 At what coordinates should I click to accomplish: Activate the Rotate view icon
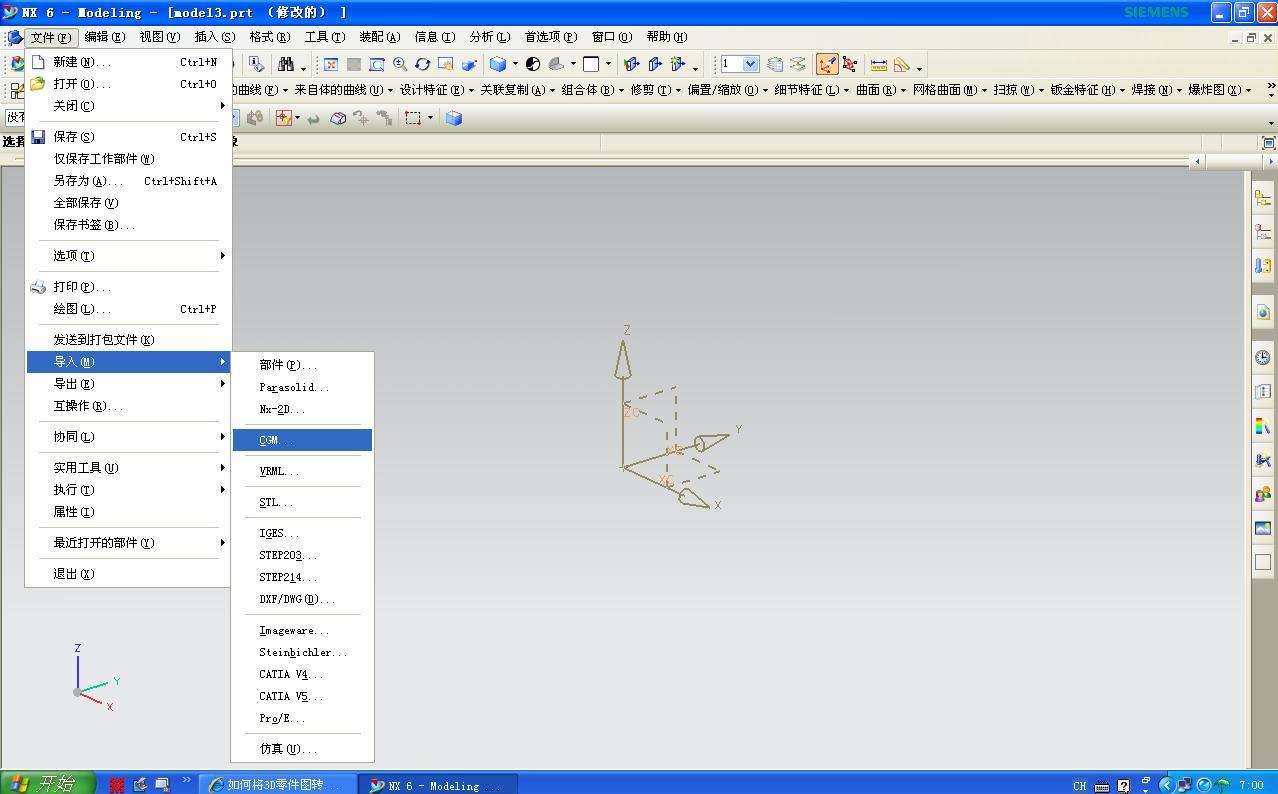(423, 64)
